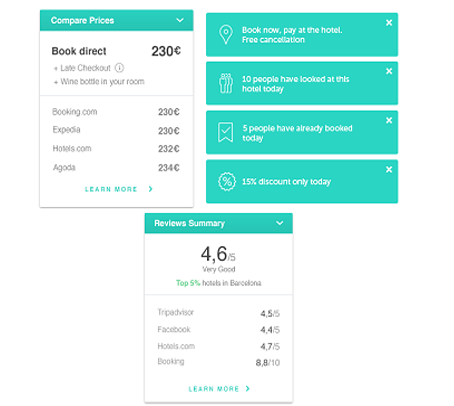Click the Facebook rating row

(218, 330)
